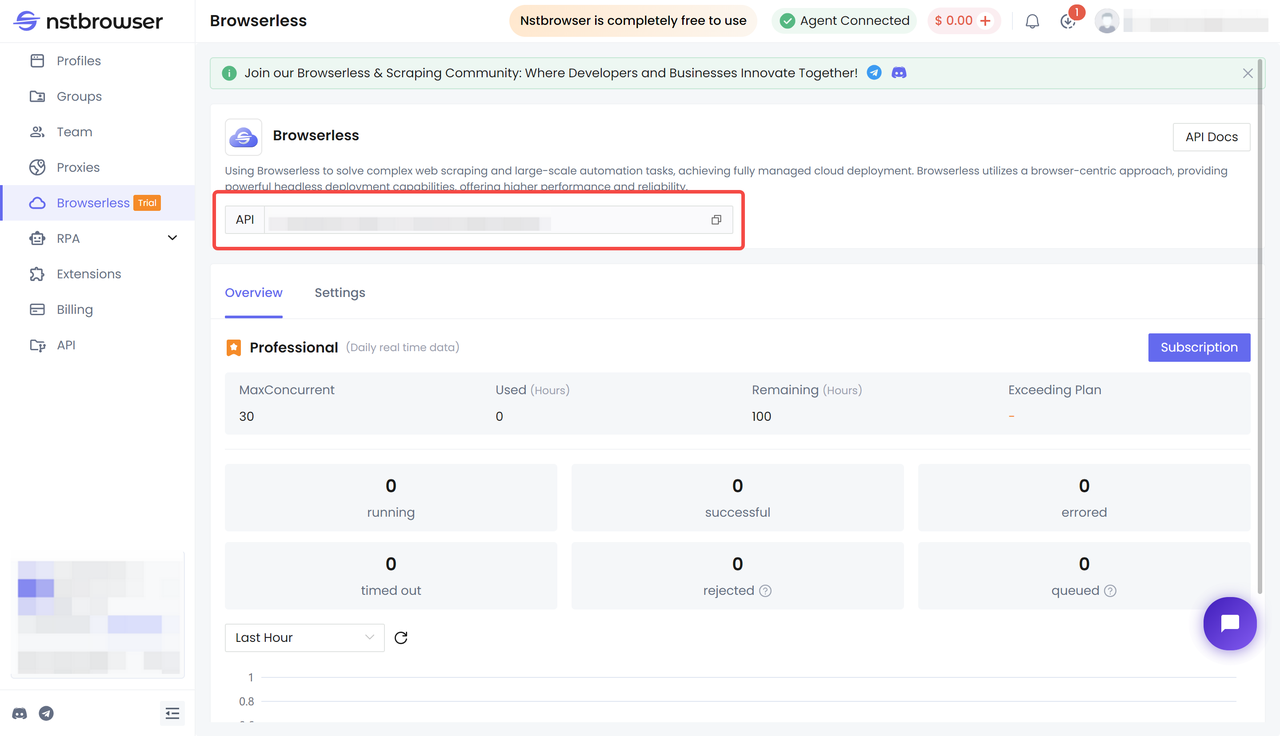Open the user avatar menu

click(x=1106, y=21)
